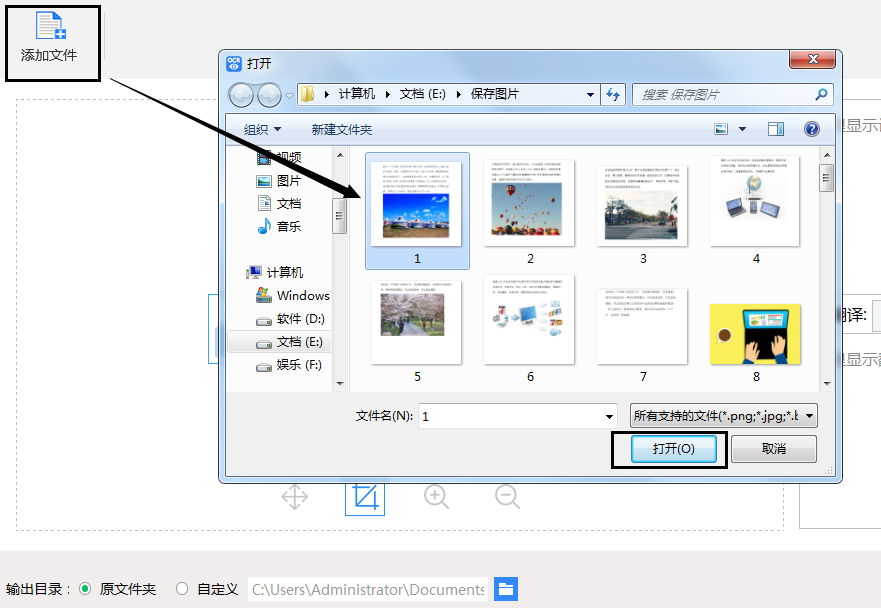Click the help question mark icon
Image resolution: width=881 pixels, height=608 pixels.
pos(812,129)
